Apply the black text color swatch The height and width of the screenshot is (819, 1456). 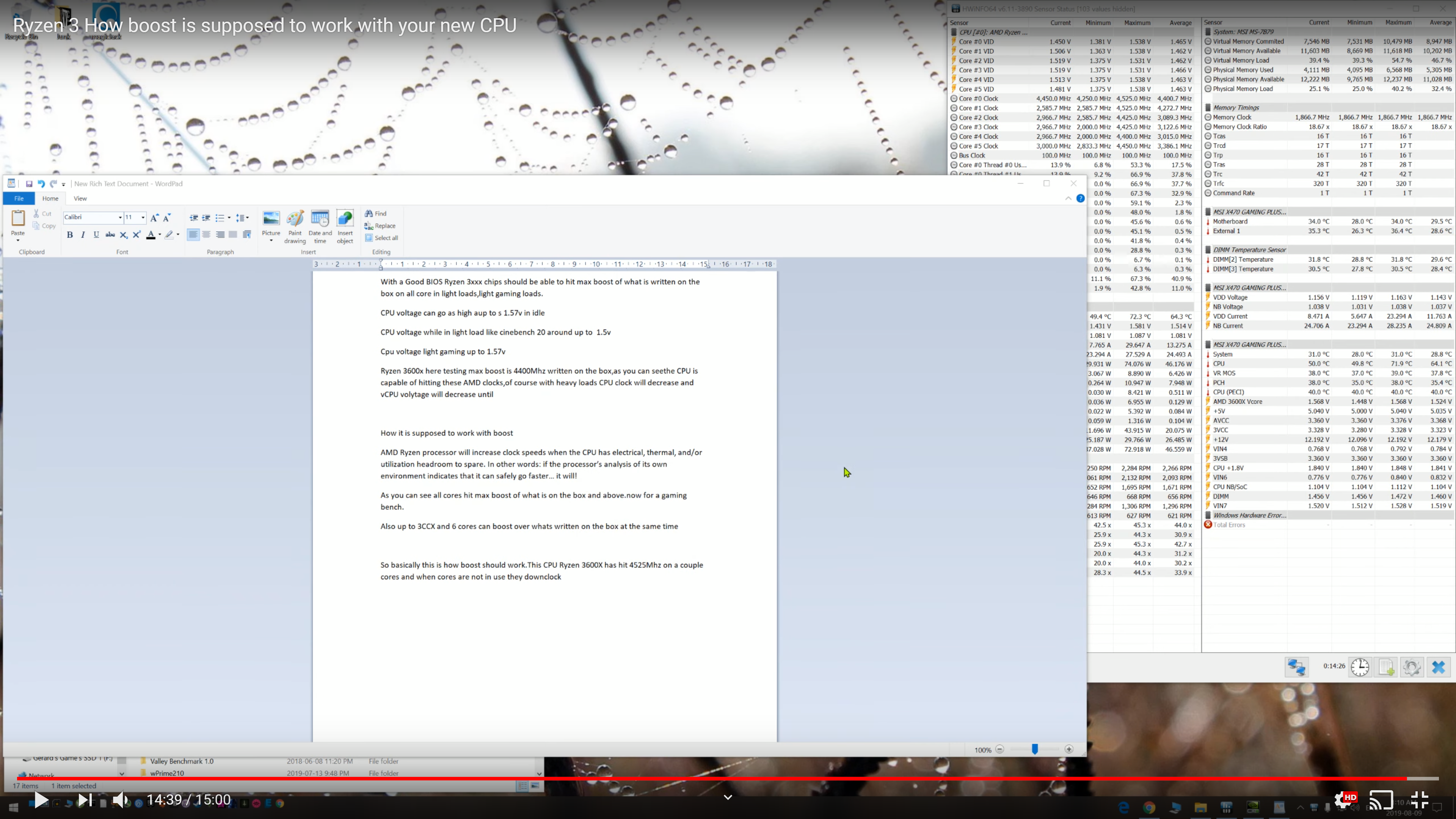(x=151, y=235)
